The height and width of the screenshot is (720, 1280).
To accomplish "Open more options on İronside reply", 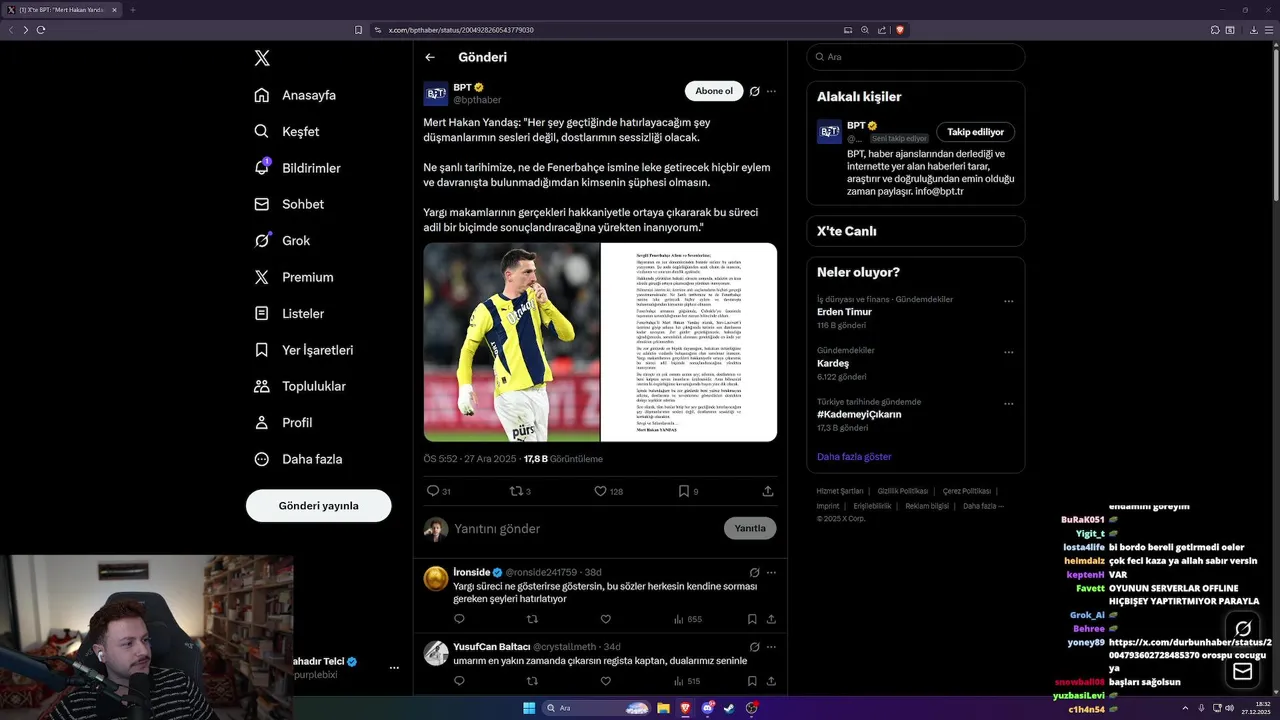I will point(771,572).
